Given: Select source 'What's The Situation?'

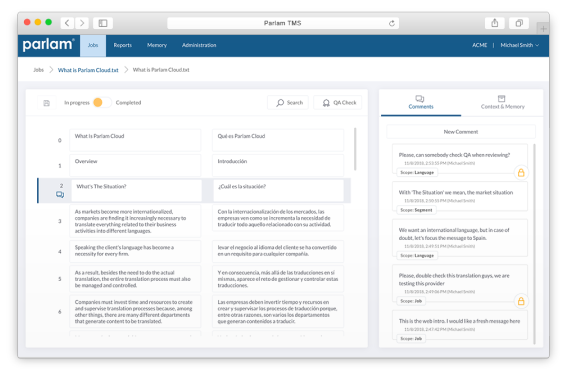Looking at the screenshot, I should point(136,191).
